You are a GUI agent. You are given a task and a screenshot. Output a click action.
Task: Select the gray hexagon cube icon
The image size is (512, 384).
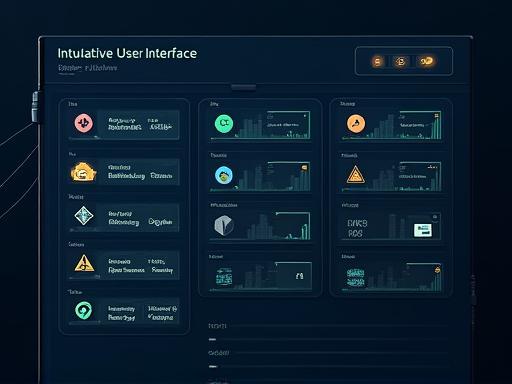pos(224,225)
